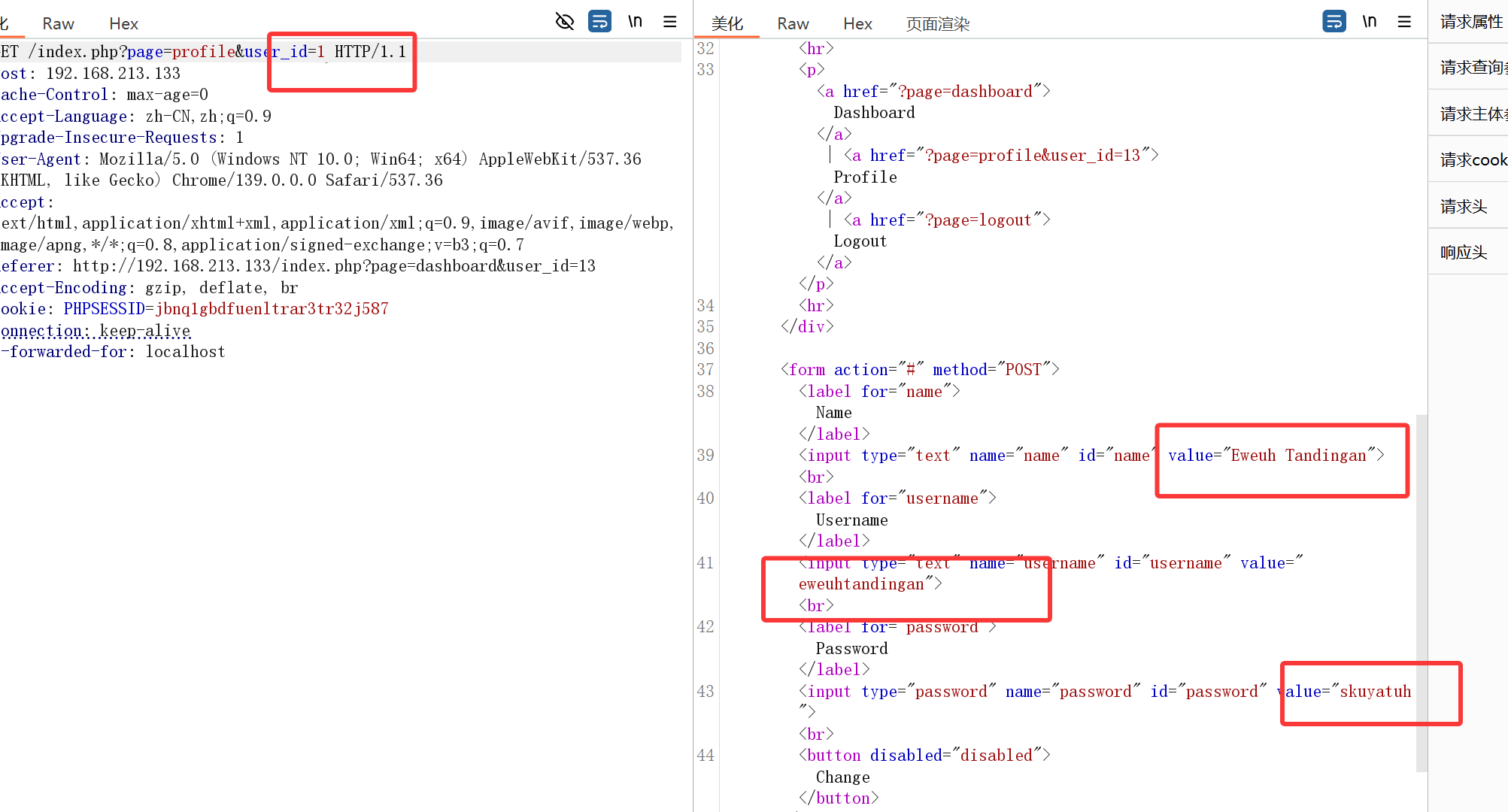The height and width of the screenshot is (812, 1508).
Task: Toggle word wrap icon in response panel
Action: 1334,21
